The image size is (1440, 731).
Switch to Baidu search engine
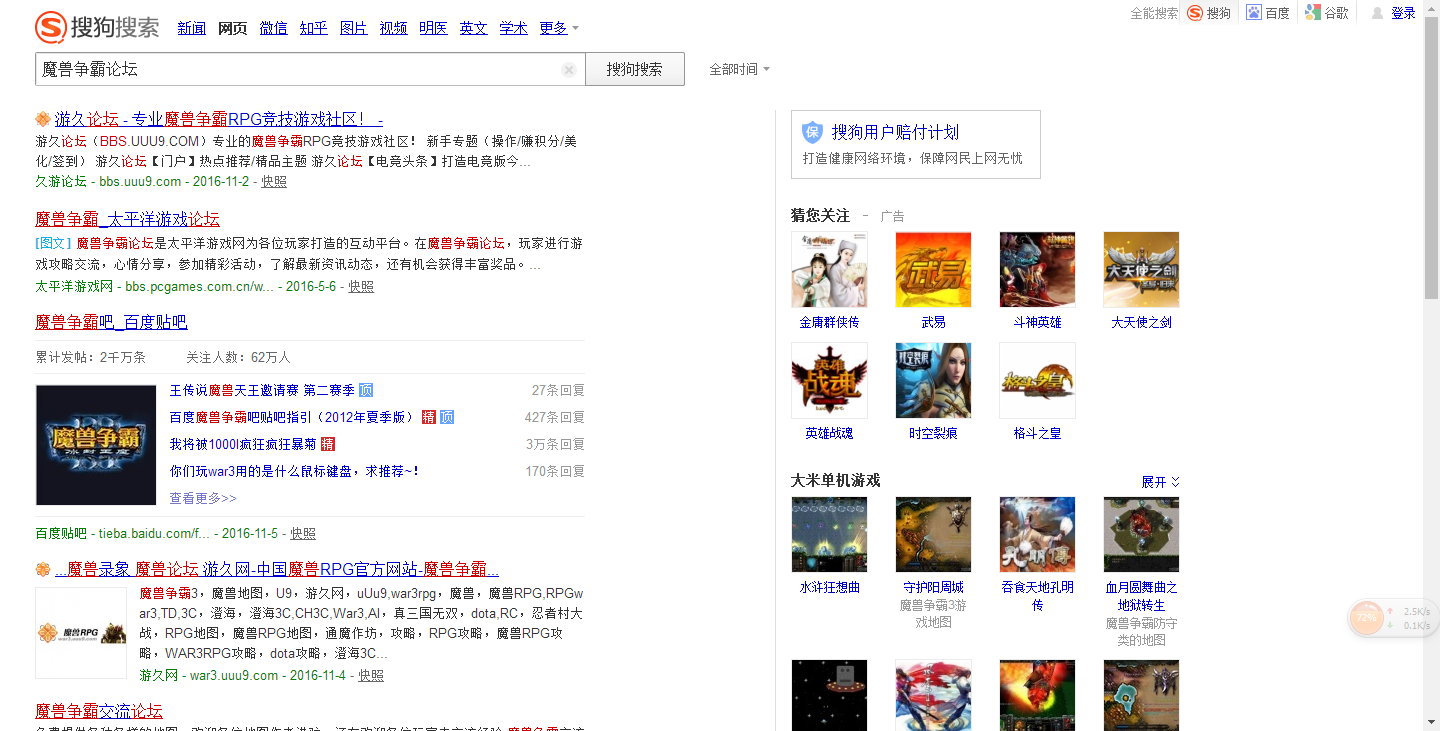point(1267,13)
